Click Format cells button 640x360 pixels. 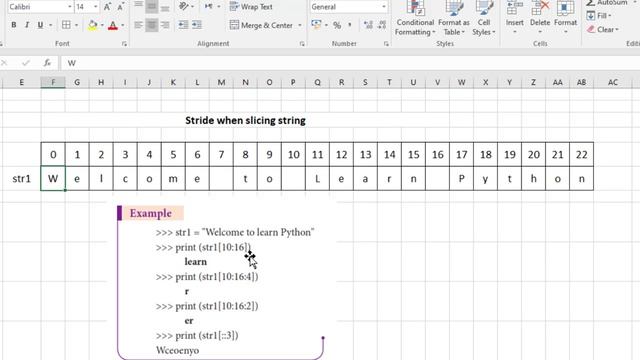[x=565, y=18]
